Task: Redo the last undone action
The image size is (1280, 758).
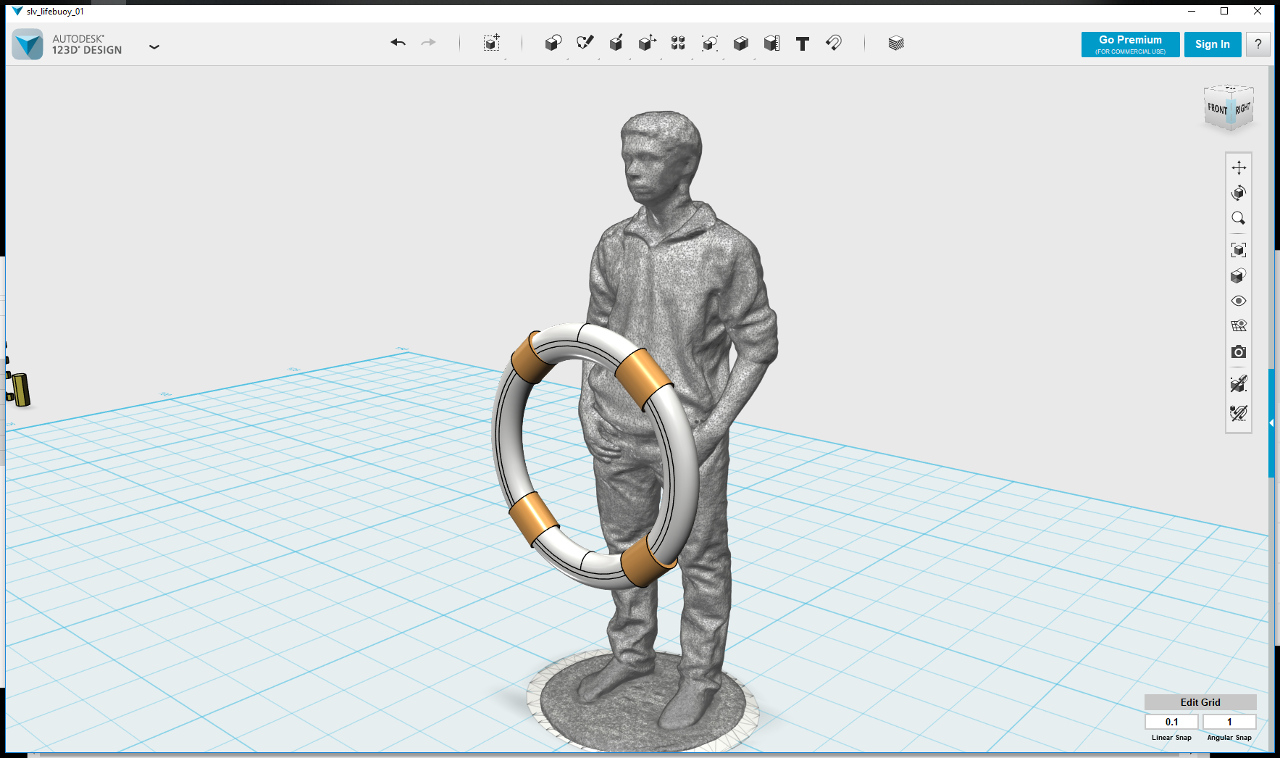Action: click(x=429, y=43)
